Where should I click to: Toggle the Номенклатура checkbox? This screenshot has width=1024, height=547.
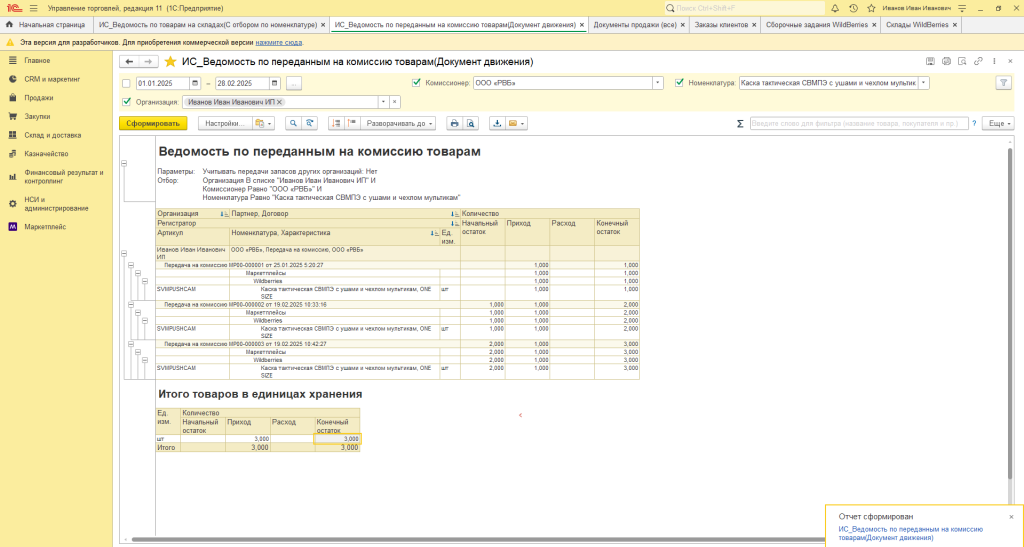tap(679, 83)
